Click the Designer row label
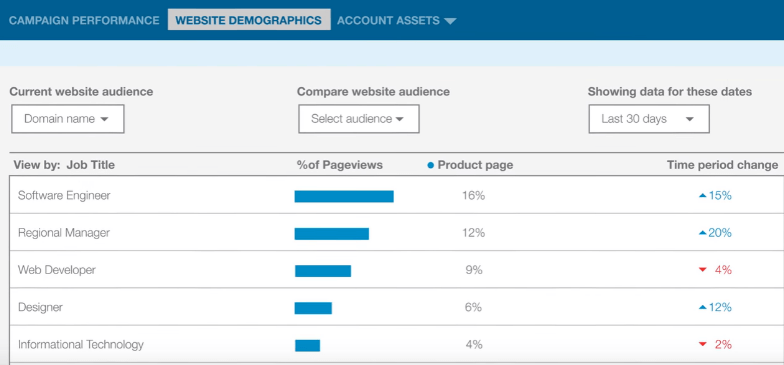 [x=40, y=307]
